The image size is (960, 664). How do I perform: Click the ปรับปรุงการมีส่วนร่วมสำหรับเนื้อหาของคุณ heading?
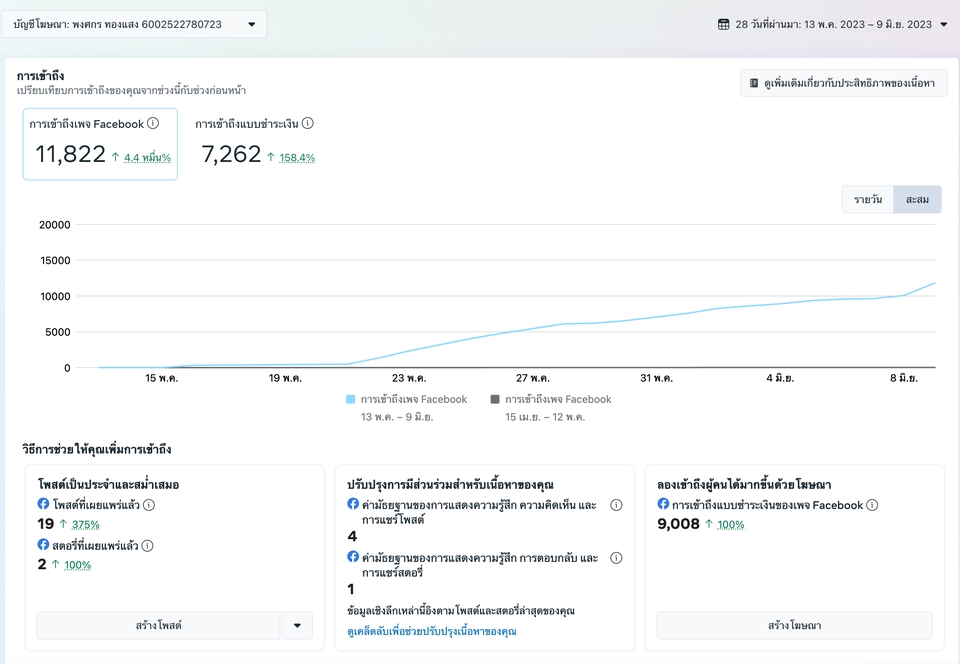click(450, 485)
